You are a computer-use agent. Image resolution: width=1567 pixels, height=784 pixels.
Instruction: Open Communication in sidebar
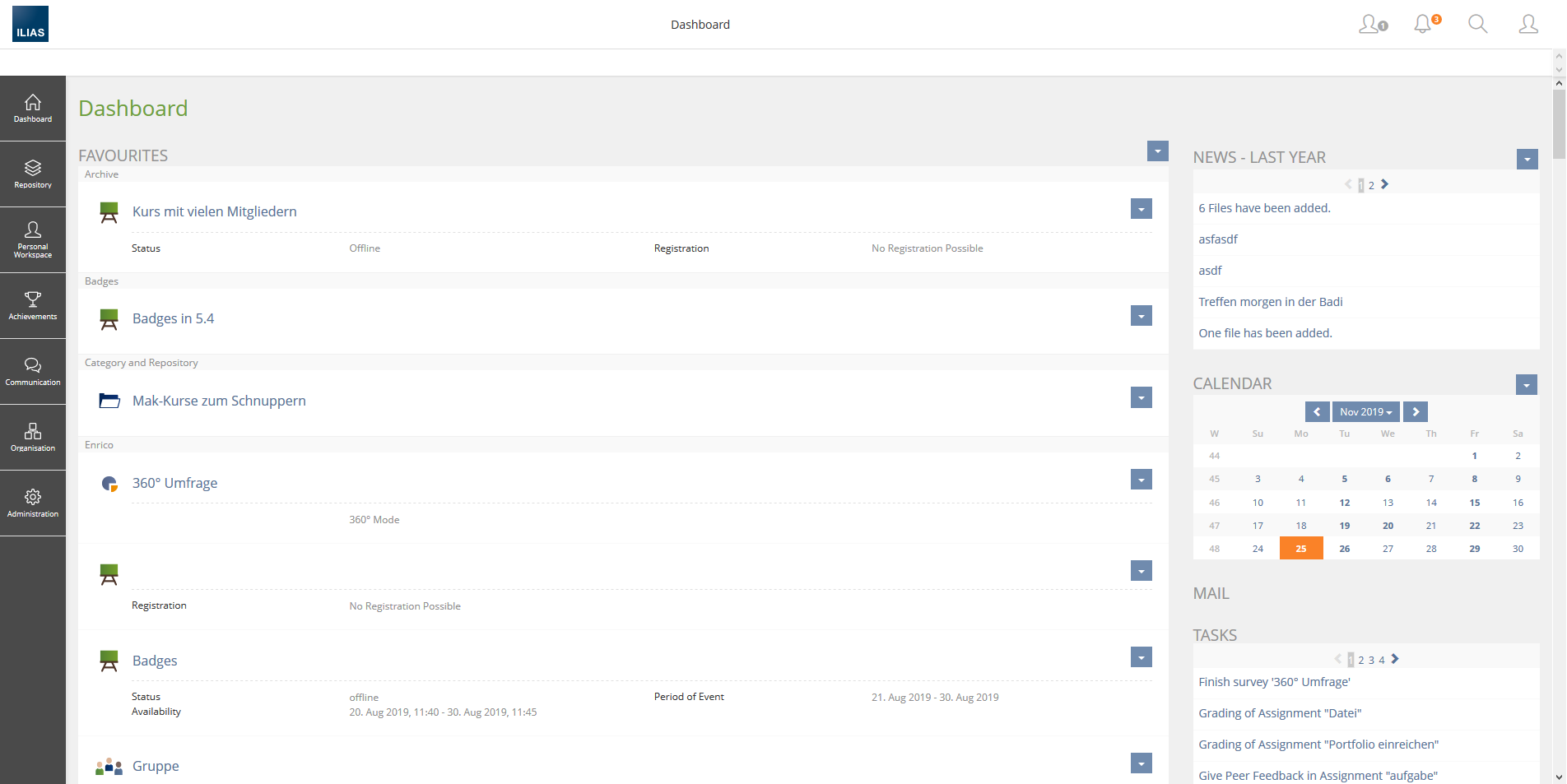pyautogui.click(x=33, y=371)
